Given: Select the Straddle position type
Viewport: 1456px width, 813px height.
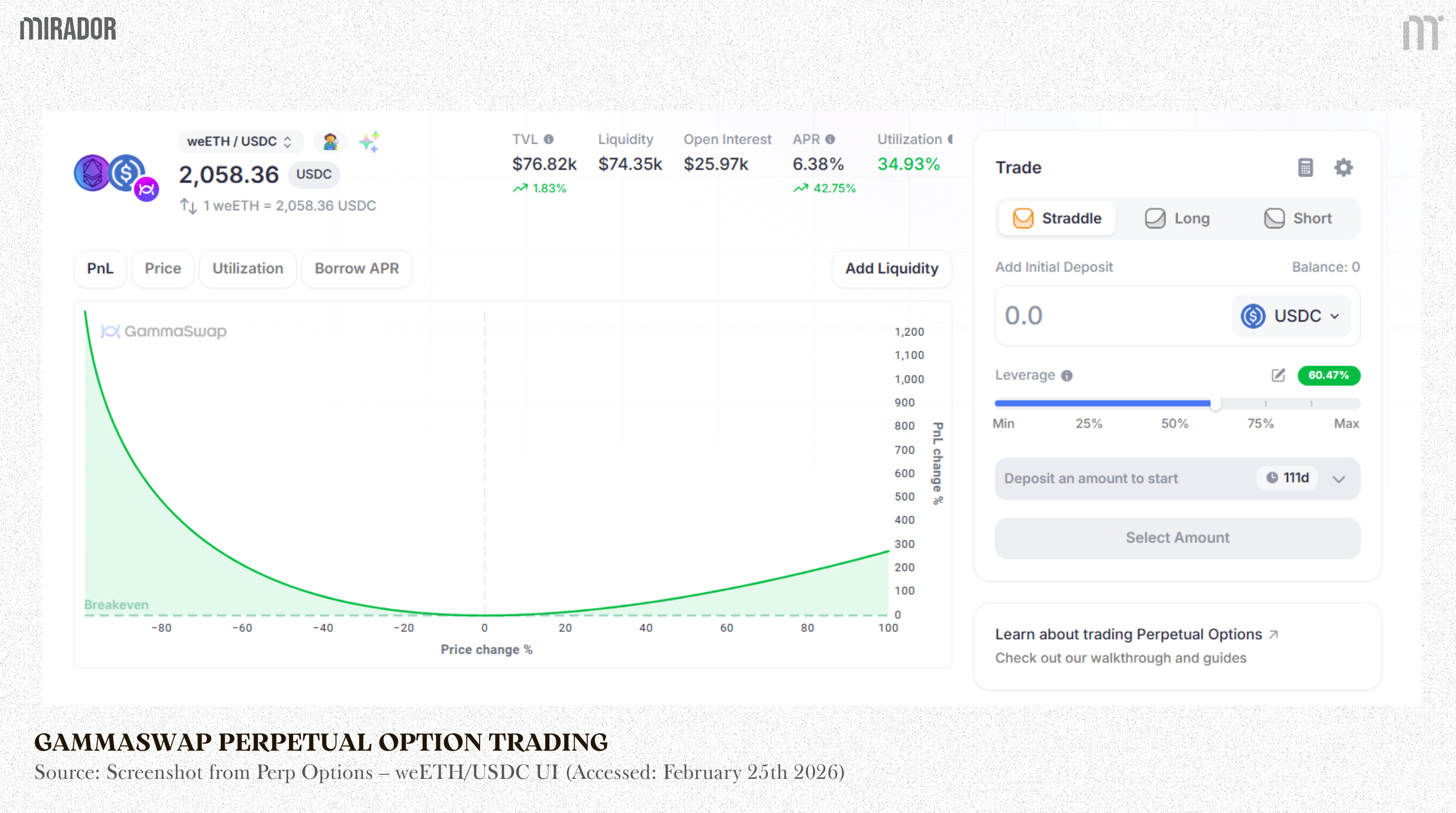Looking at the screenshot, I should [1057, 218].
